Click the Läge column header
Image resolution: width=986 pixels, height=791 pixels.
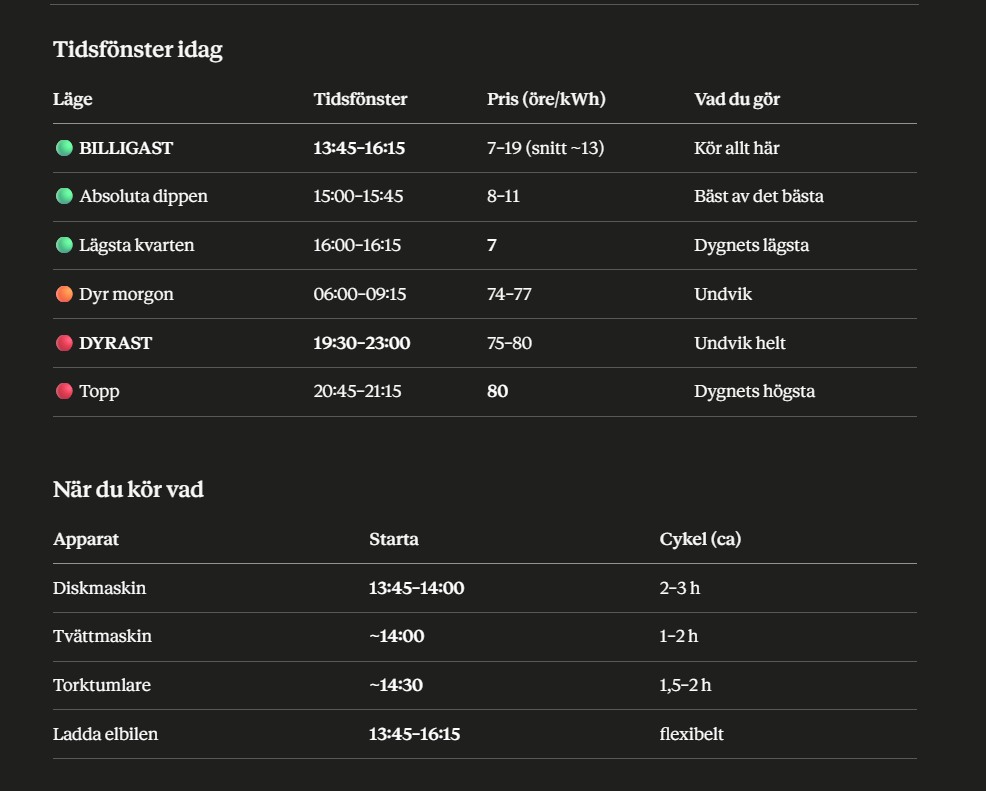pyautogui.click(x=73, y=99)
